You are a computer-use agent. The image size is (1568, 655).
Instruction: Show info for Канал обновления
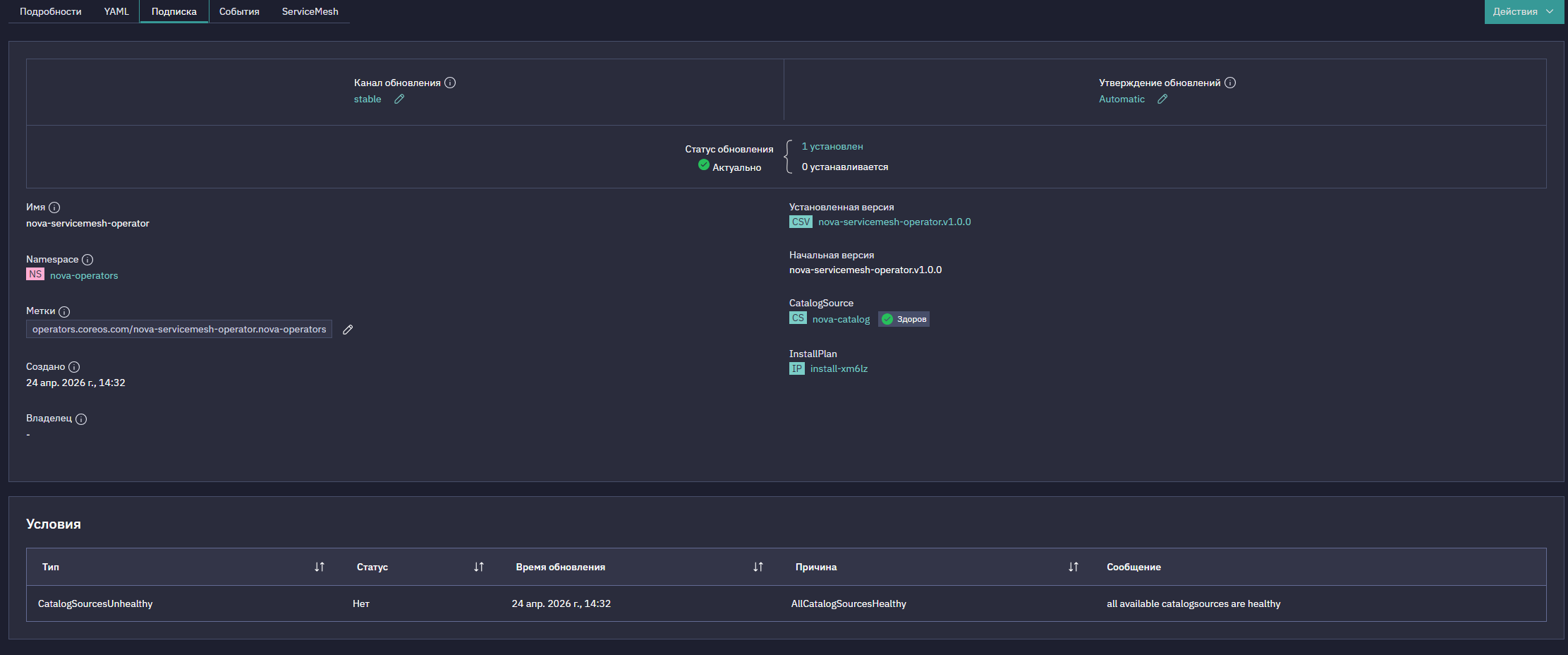(x=450, y=83)
